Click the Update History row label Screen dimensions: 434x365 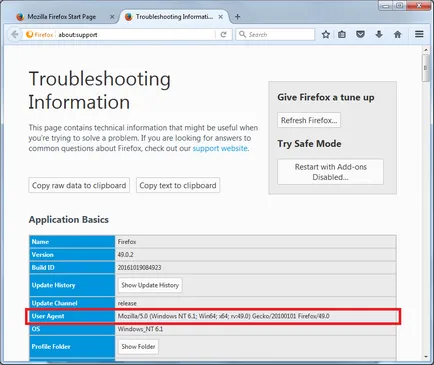pos(53,285)
